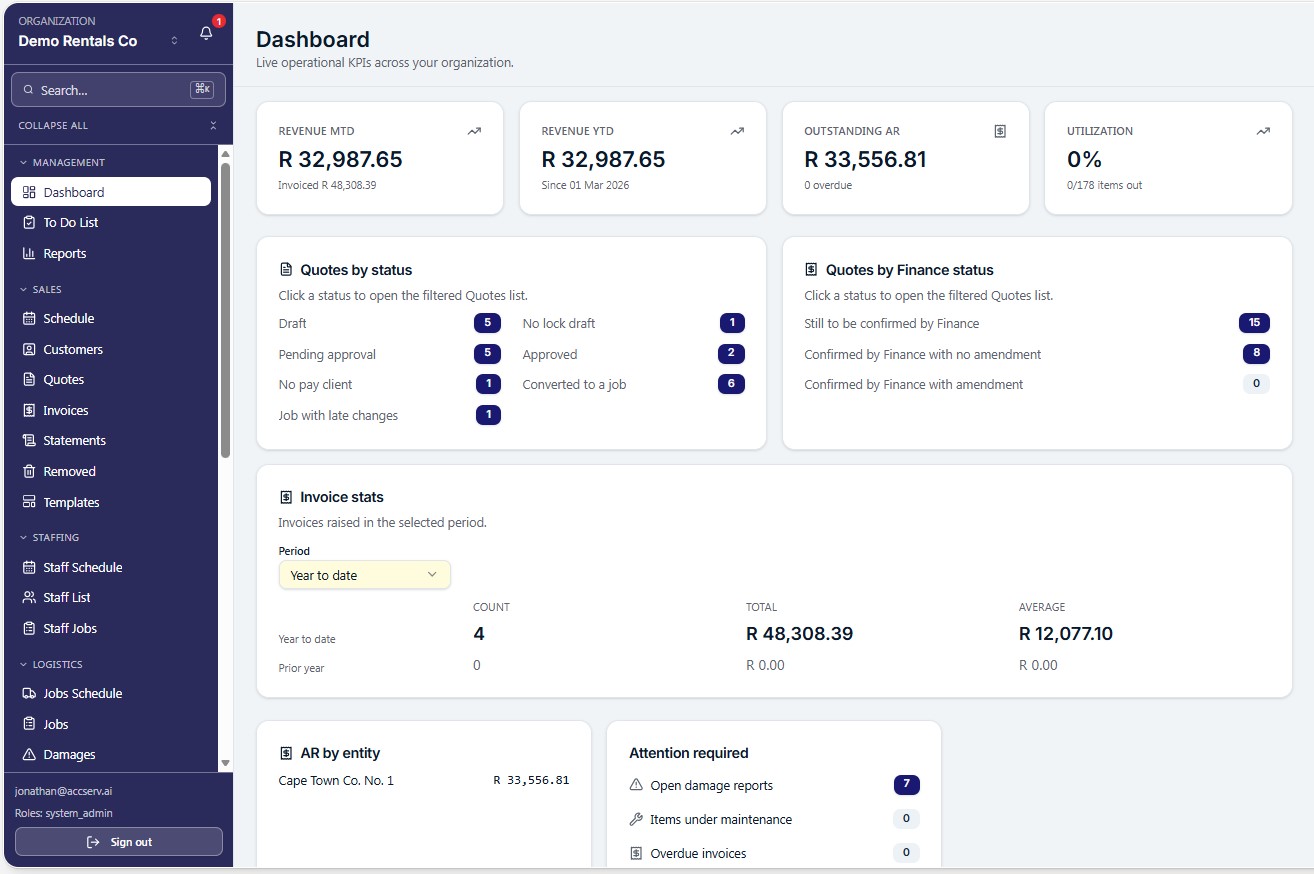Click the sidebar scroll down arrow
The image size is (1314, 874).
click(x=226, y=763)
